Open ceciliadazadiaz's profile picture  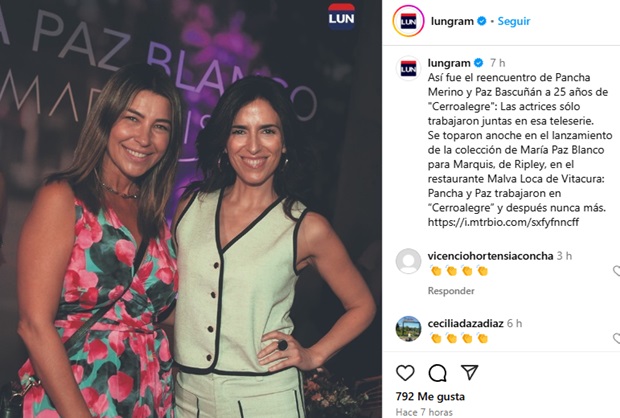coord(408,329)
